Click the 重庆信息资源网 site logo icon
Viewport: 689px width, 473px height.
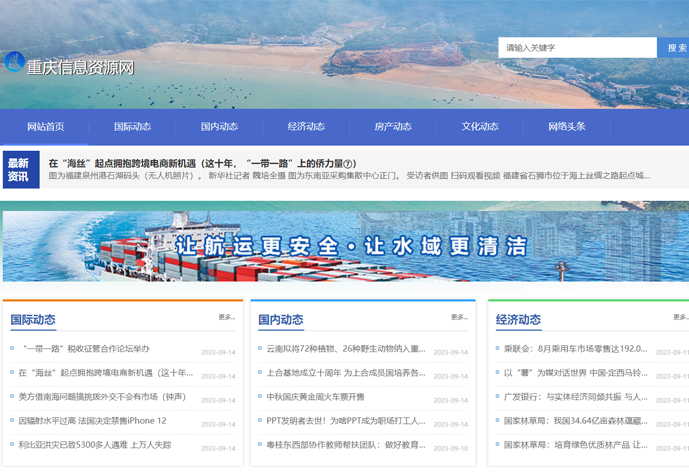coord(13,63)
